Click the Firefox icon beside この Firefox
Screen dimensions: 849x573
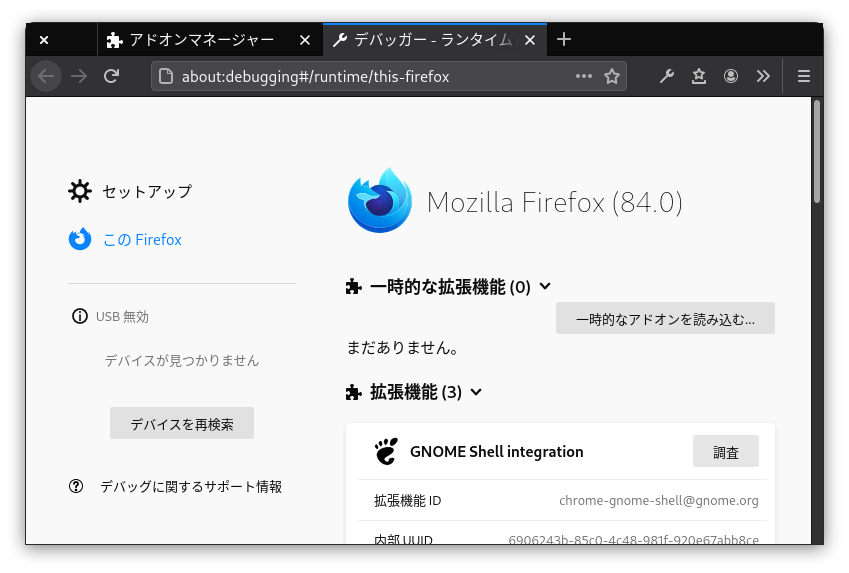point(80,239)
